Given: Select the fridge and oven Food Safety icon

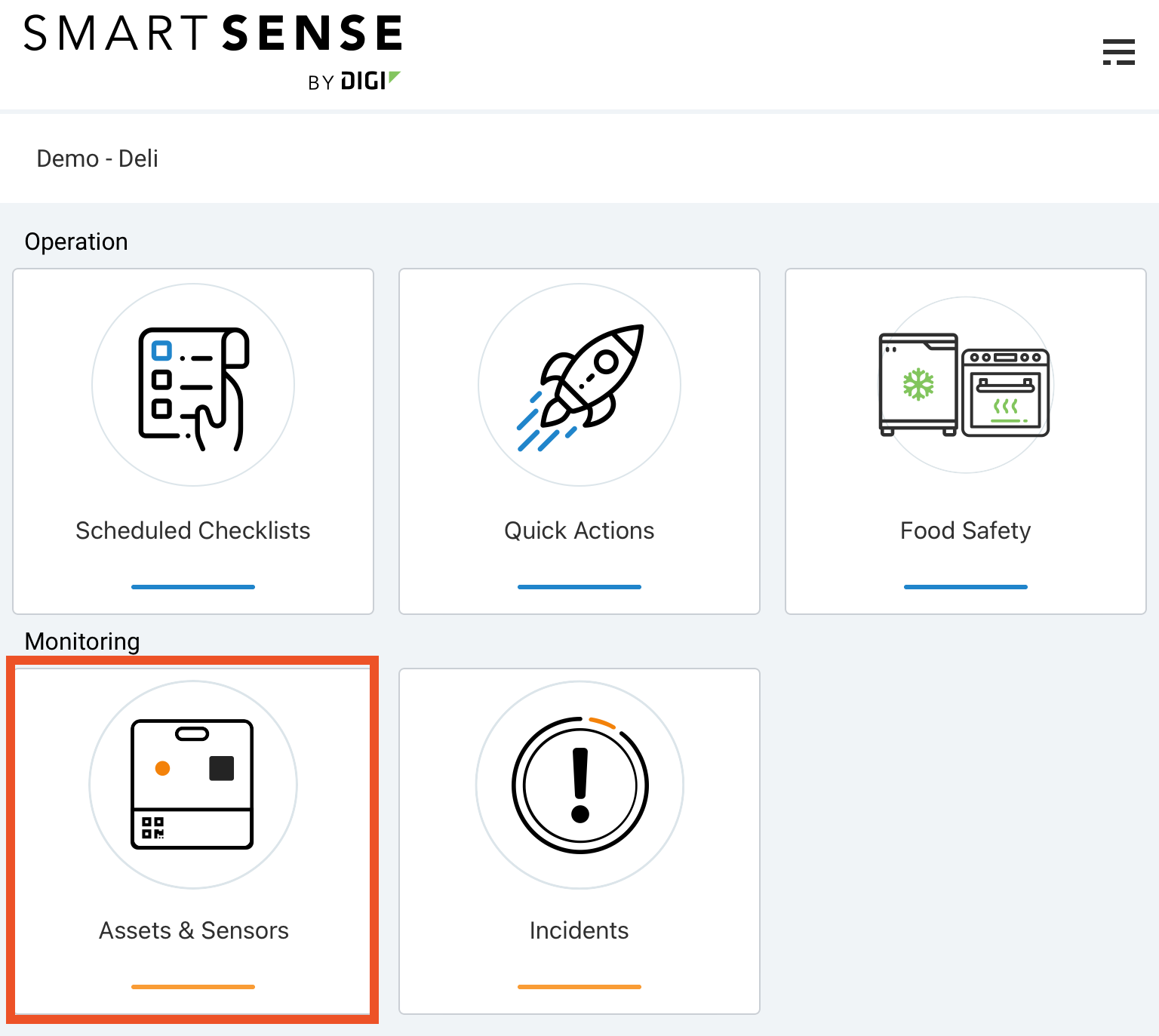Looking at the screenshot, I should coord(964,385).
